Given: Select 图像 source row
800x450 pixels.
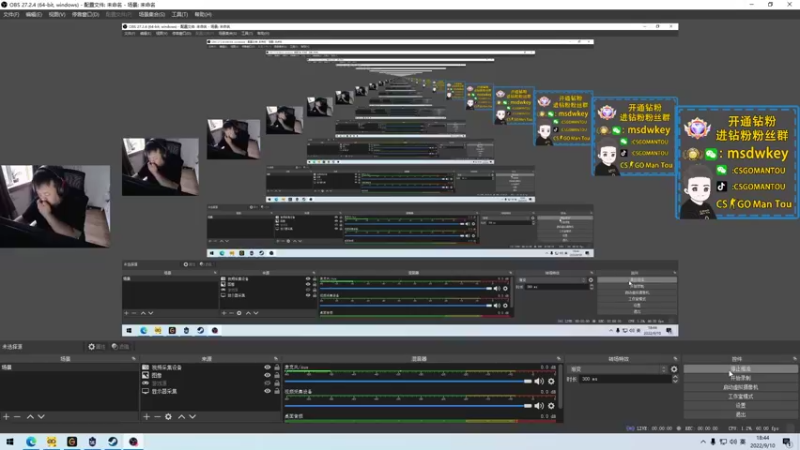Looking at the screenshot, I should point(210,375).
